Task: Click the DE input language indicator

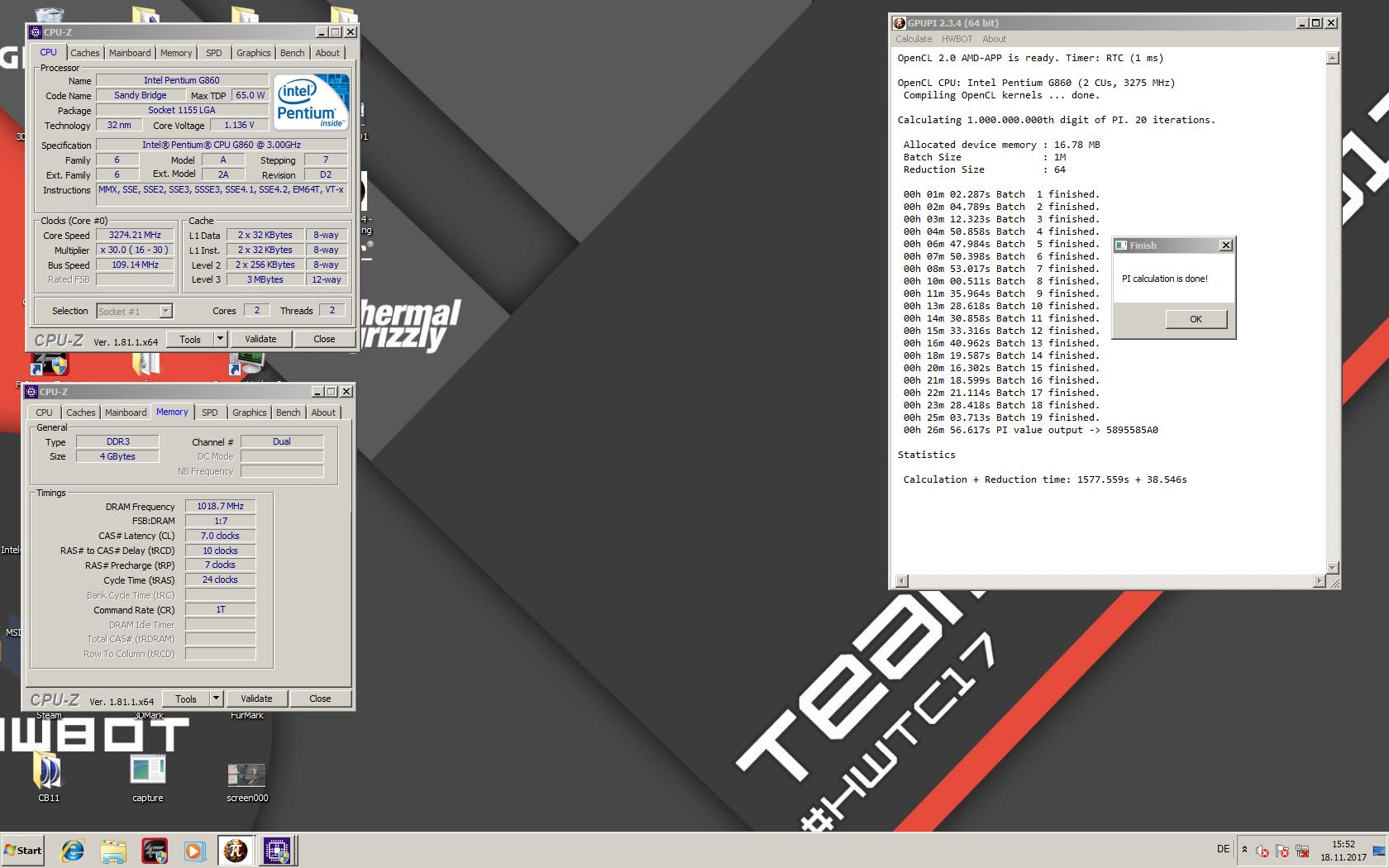Action: [1223, 849]
